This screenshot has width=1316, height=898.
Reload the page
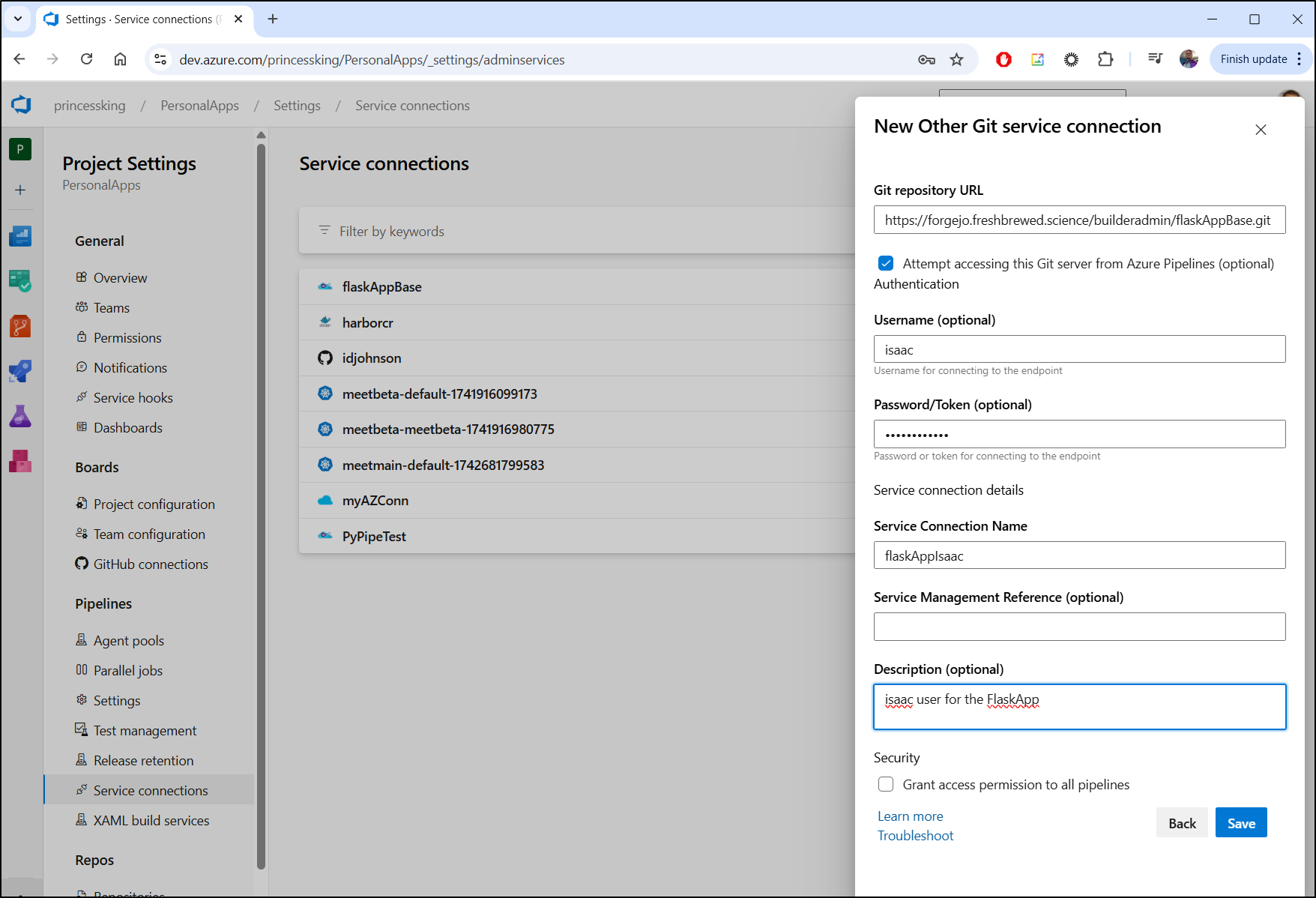(x=87, y=59)
